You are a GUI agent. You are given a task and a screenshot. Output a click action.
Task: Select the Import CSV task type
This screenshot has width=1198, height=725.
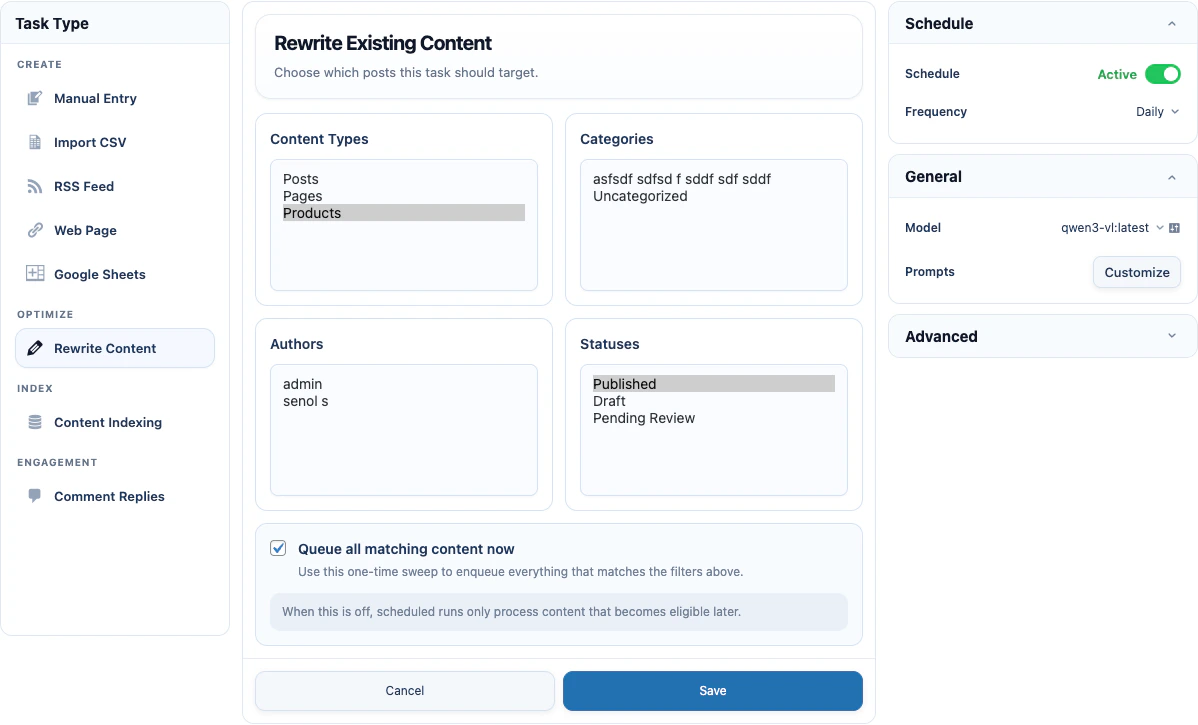(x=115, y=142)
